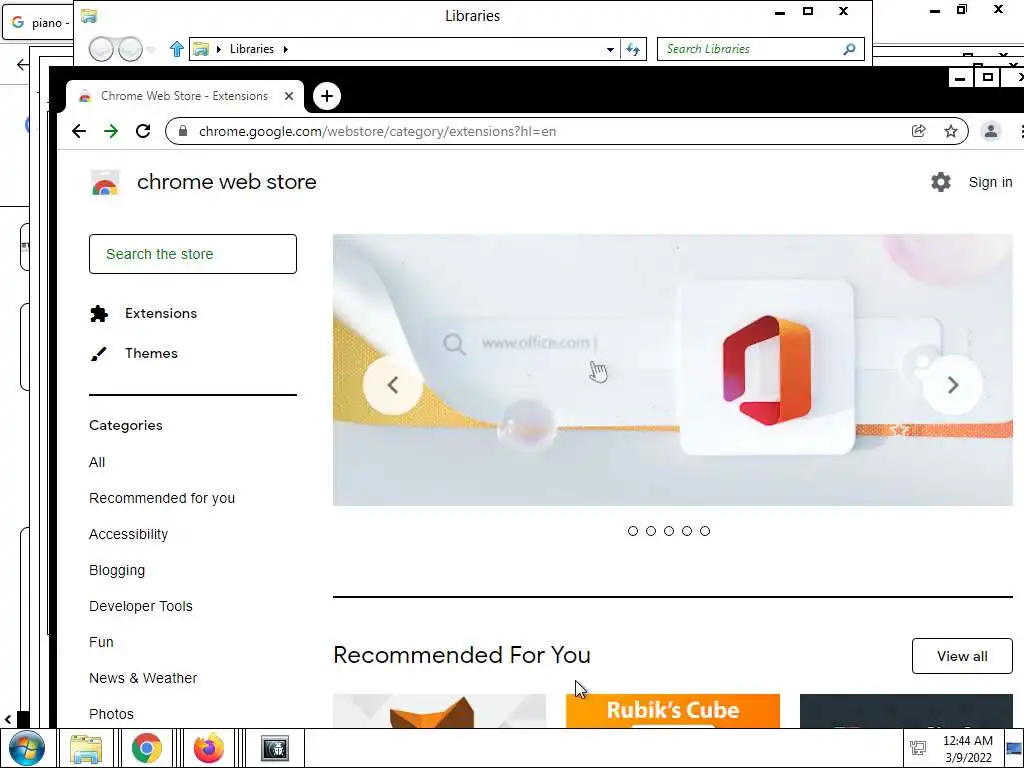Select the Fun category

point(101,642)
